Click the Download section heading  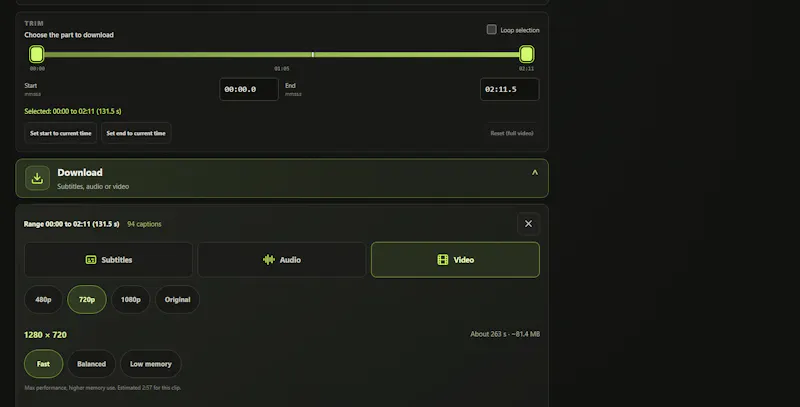(x=80, y=172)
